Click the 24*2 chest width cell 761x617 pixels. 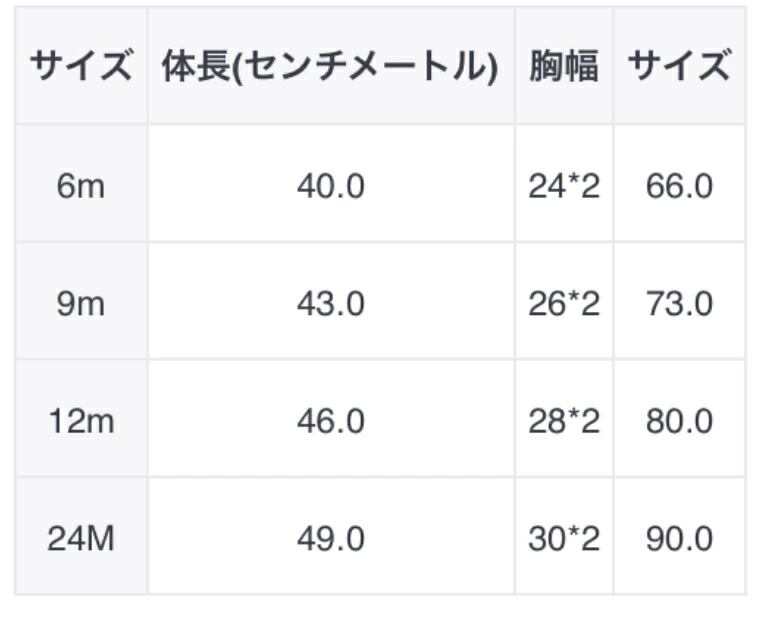click(x=564, y=185)
